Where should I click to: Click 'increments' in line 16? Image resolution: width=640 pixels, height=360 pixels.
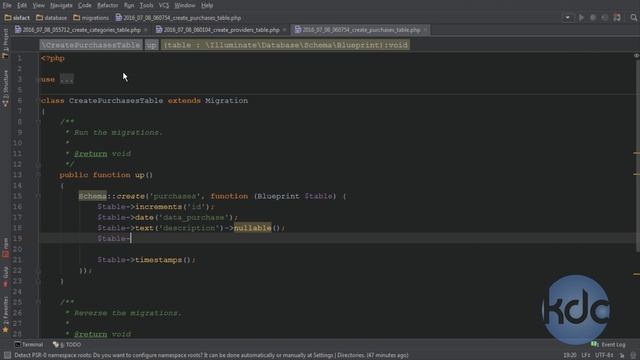click(158, 207)
